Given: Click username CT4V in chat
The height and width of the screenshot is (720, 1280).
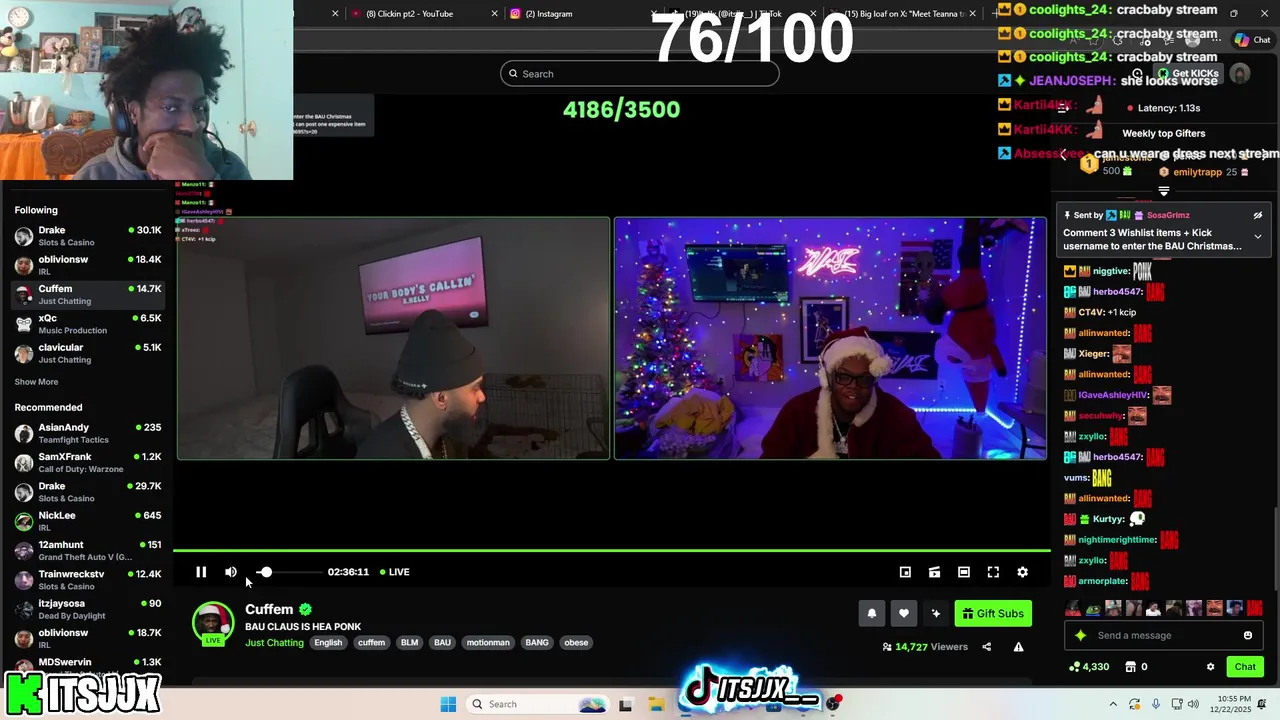Looking at the screenshot, I should tap(1090, 313).
